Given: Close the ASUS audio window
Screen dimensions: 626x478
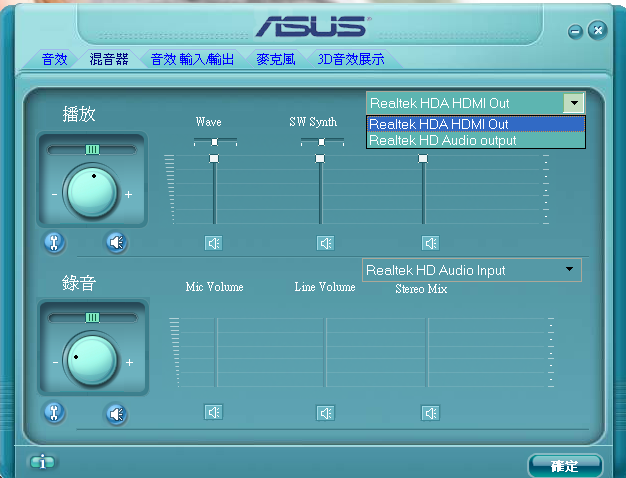Looking at the screenshot, I should click(x=598, y=30).
